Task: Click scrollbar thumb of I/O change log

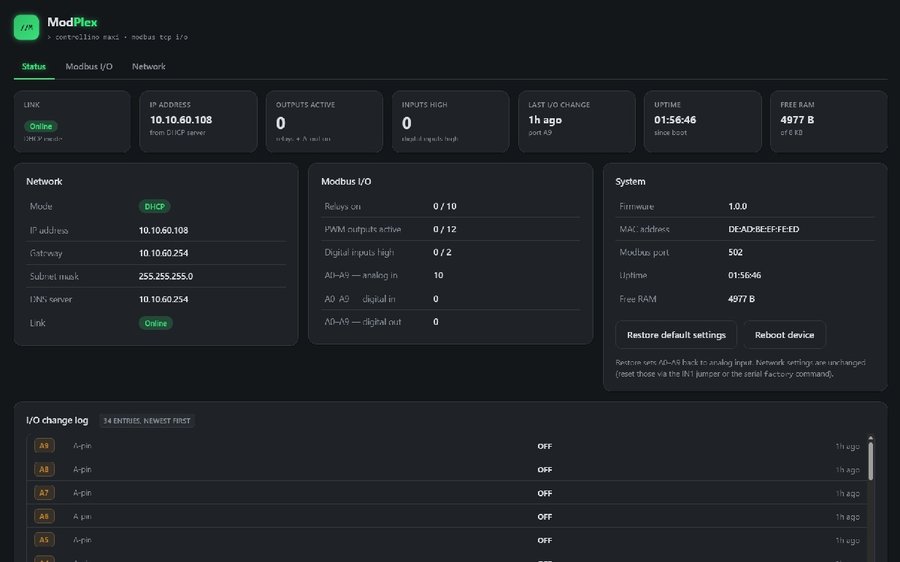Action: point(871,460)
